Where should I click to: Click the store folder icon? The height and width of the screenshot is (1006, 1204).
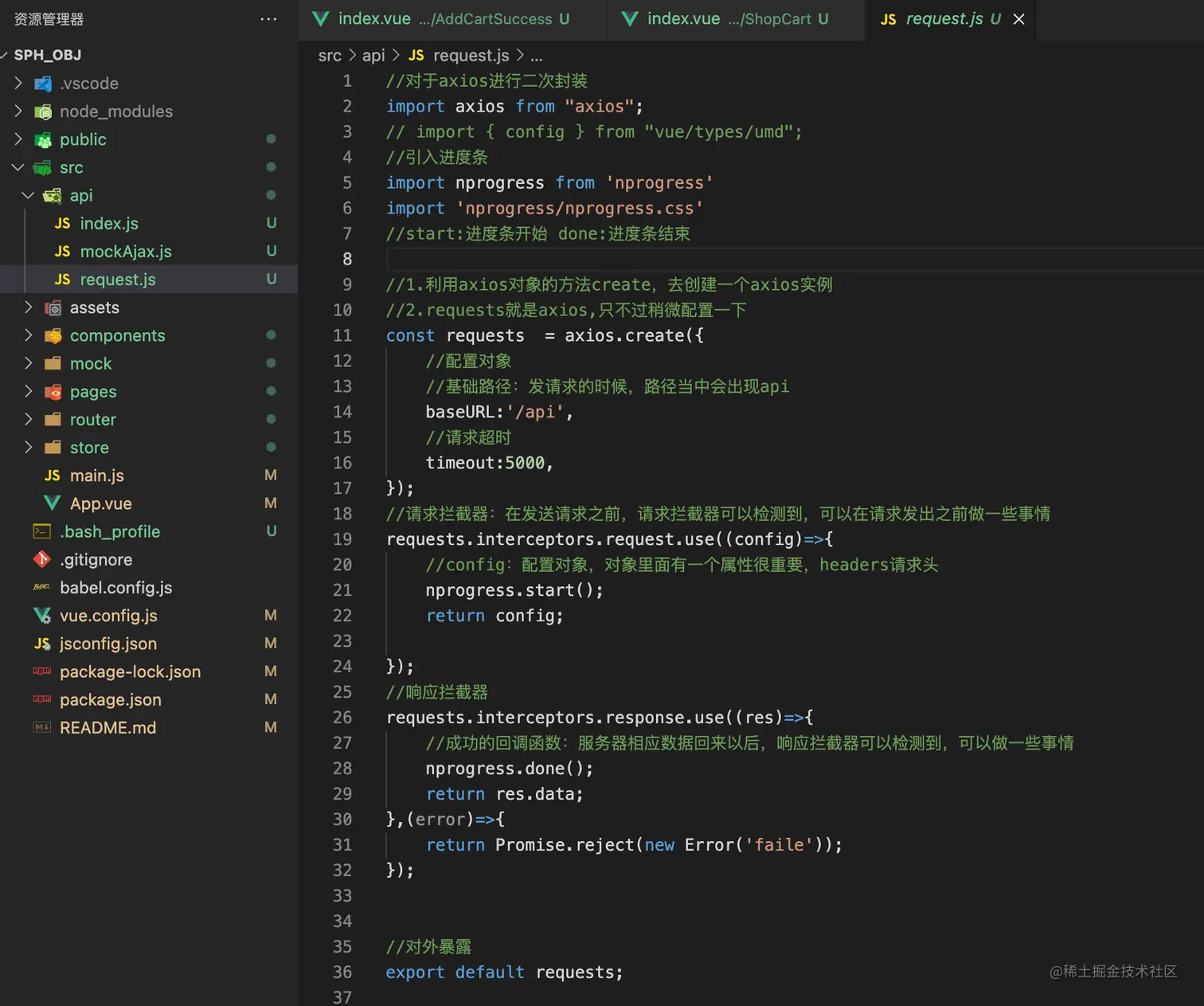click(53, 448)
